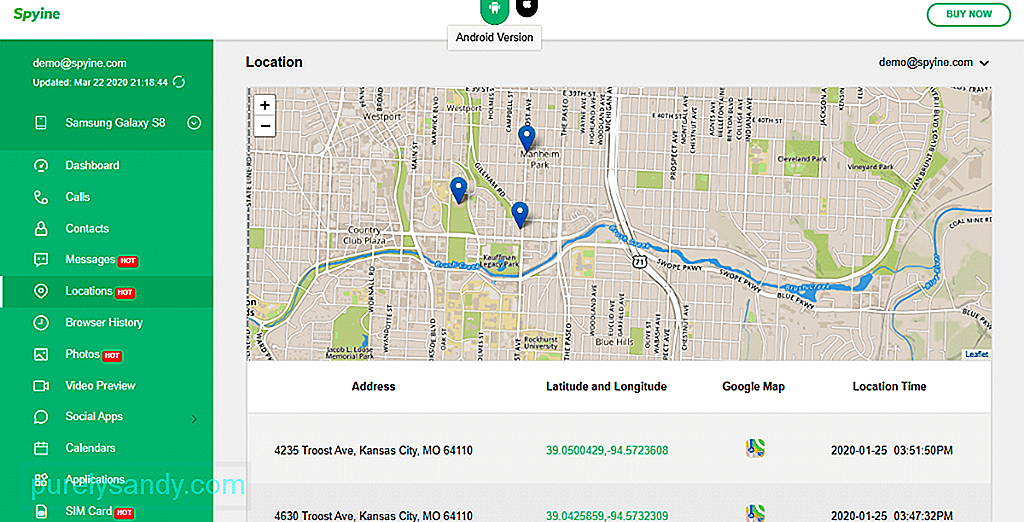Switch to the Apple iOS version icon

(x=527, y=8)
